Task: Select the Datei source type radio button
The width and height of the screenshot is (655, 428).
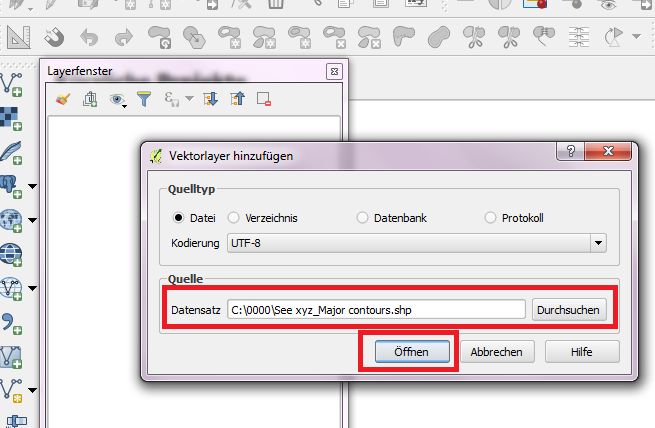Action: coord(180,217)
